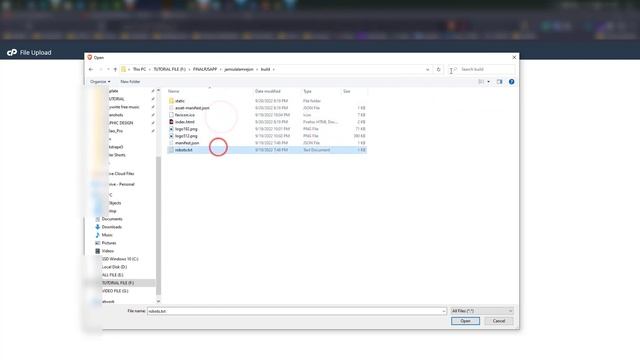
Task: Open Downloads in navigation pane
Action: coord(111,227)
